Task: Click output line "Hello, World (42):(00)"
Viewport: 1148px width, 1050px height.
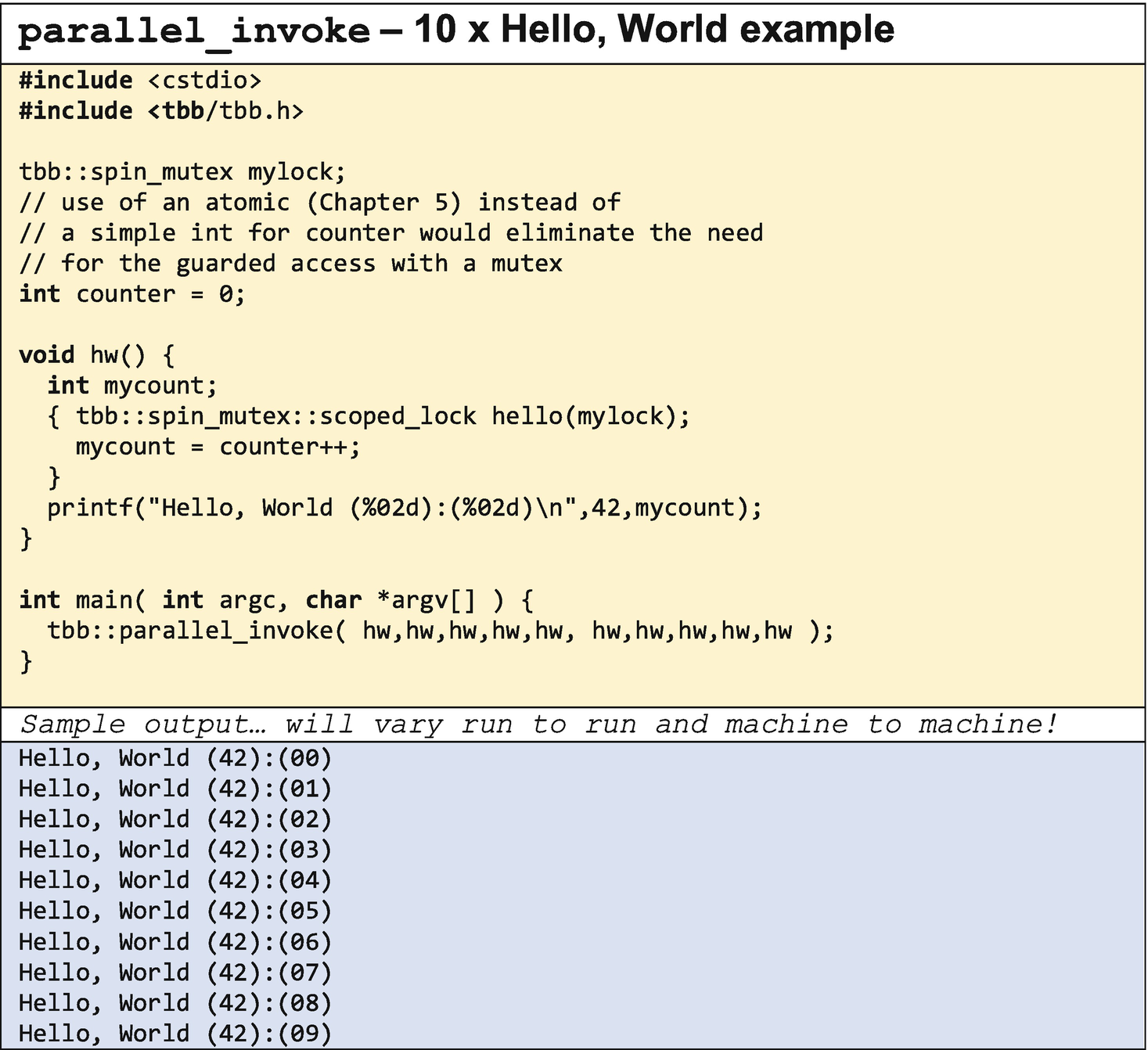Action: (175, 758)
